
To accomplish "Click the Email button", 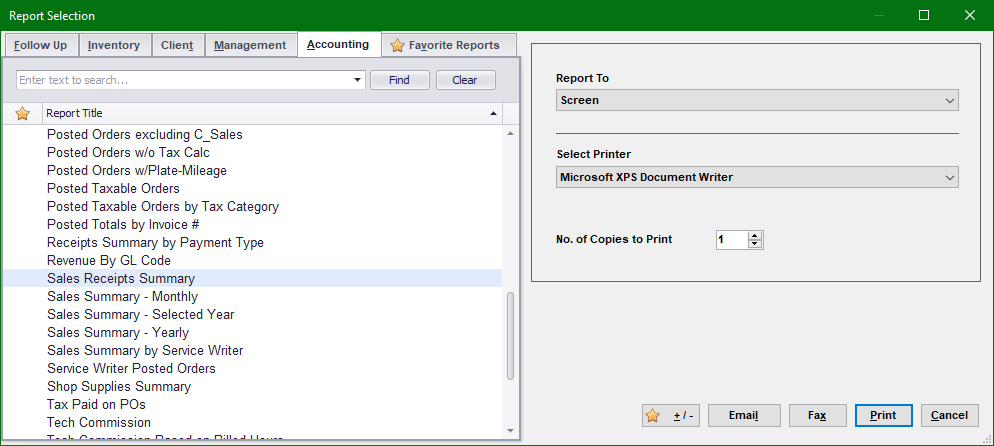I will pos(743,415).
